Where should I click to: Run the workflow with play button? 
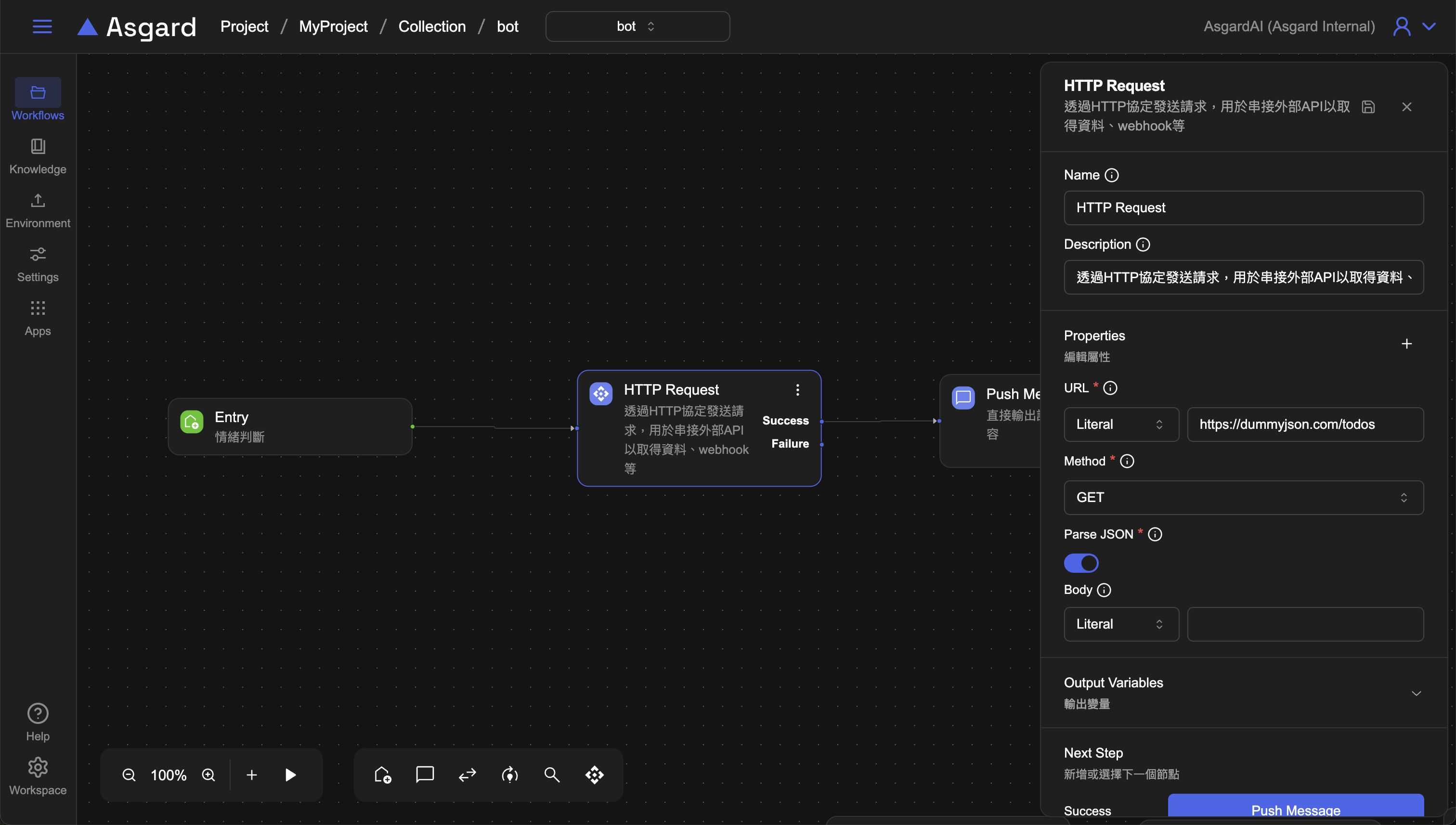coord(290,774)
